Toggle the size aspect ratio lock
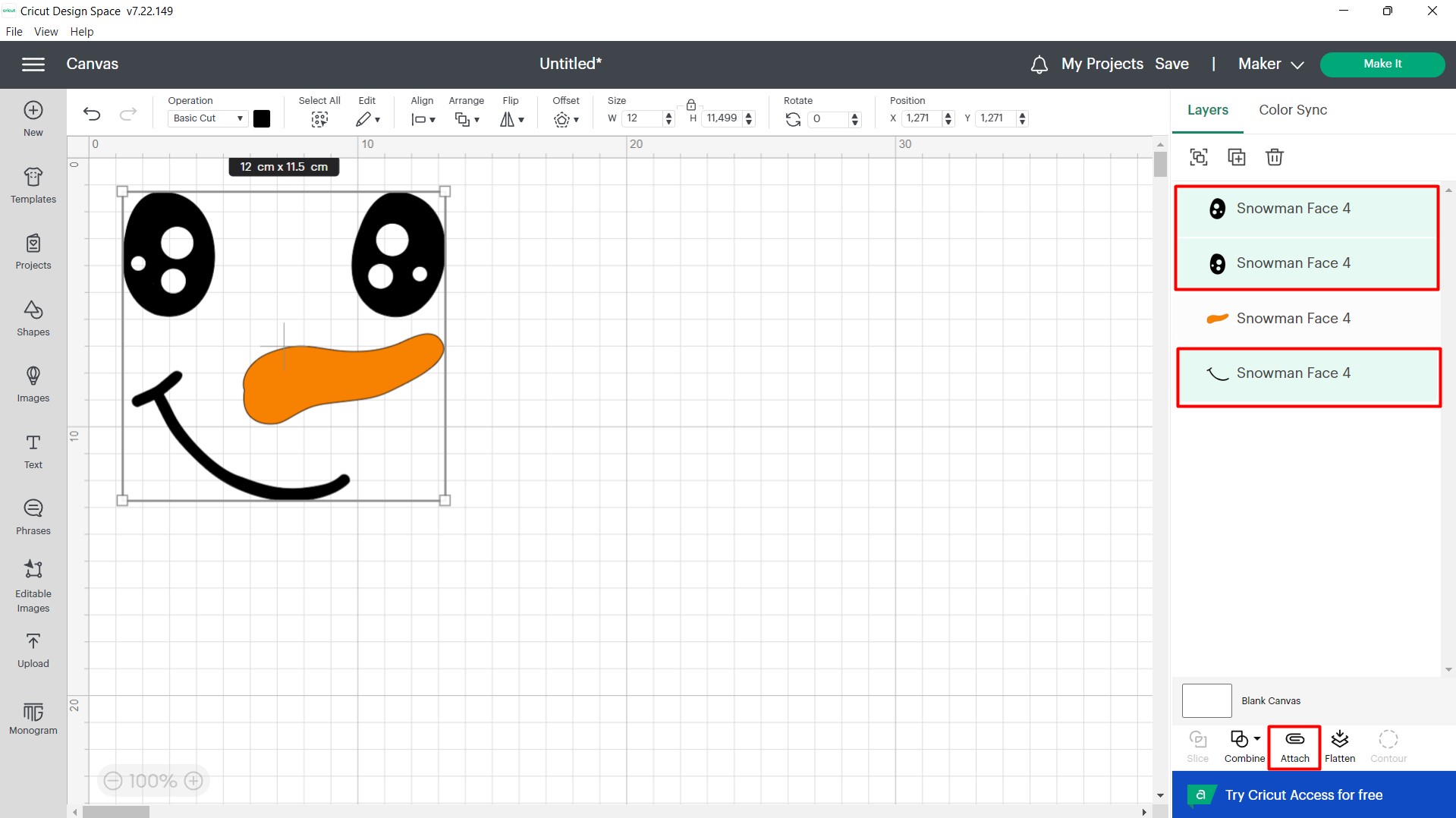 (690, 105)
